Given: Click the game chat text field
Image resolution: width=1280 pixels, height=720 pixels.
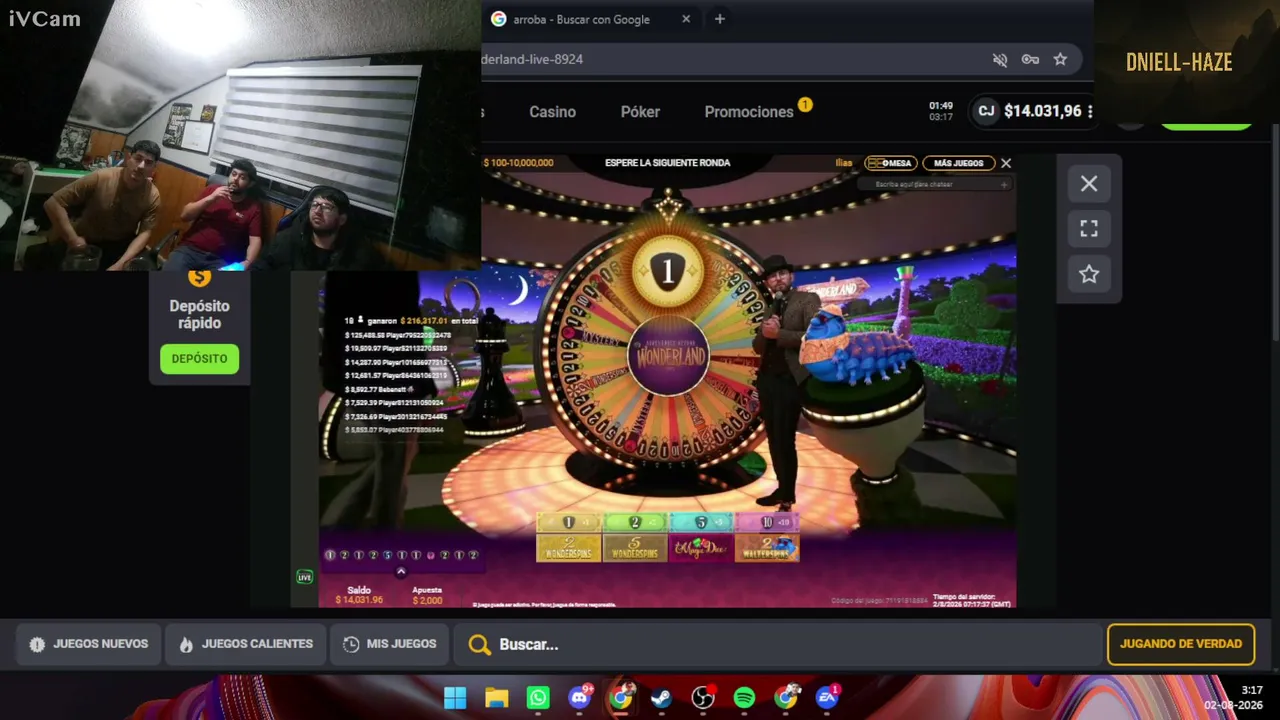Looking at the screenshot, I should [935, 184].
